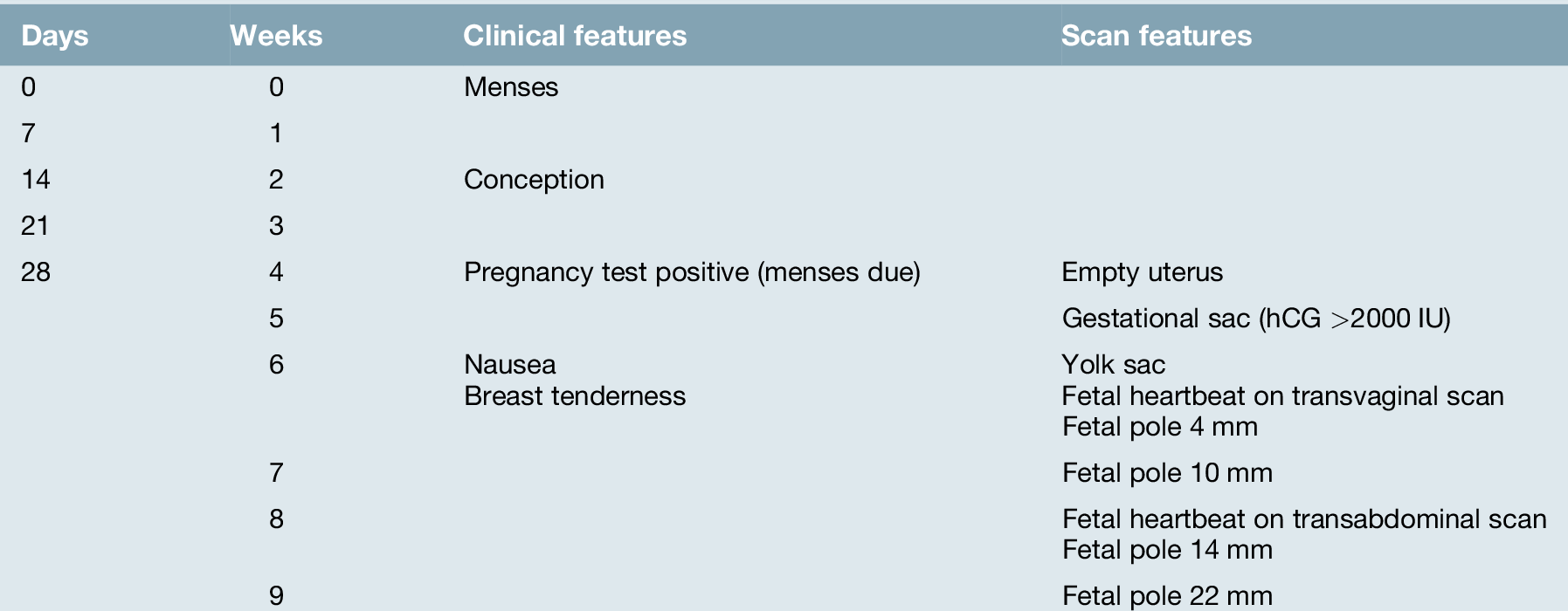Viewport: 1568px width, 611px height.
Task: Click the day 28 cell
Action: (x=36, y=272)
